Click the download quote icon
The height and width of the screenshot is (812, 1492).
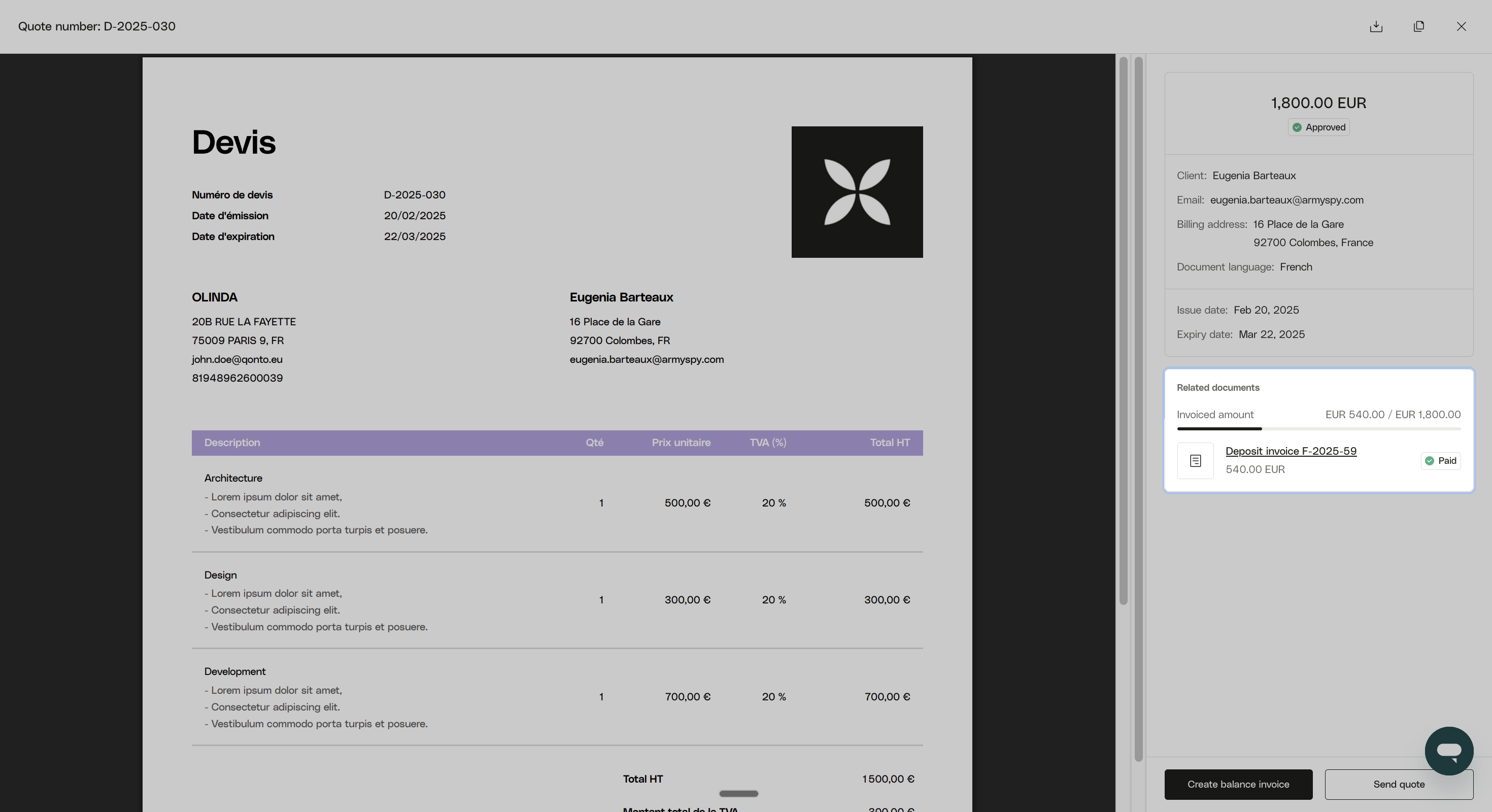(x=1376, y=26)
